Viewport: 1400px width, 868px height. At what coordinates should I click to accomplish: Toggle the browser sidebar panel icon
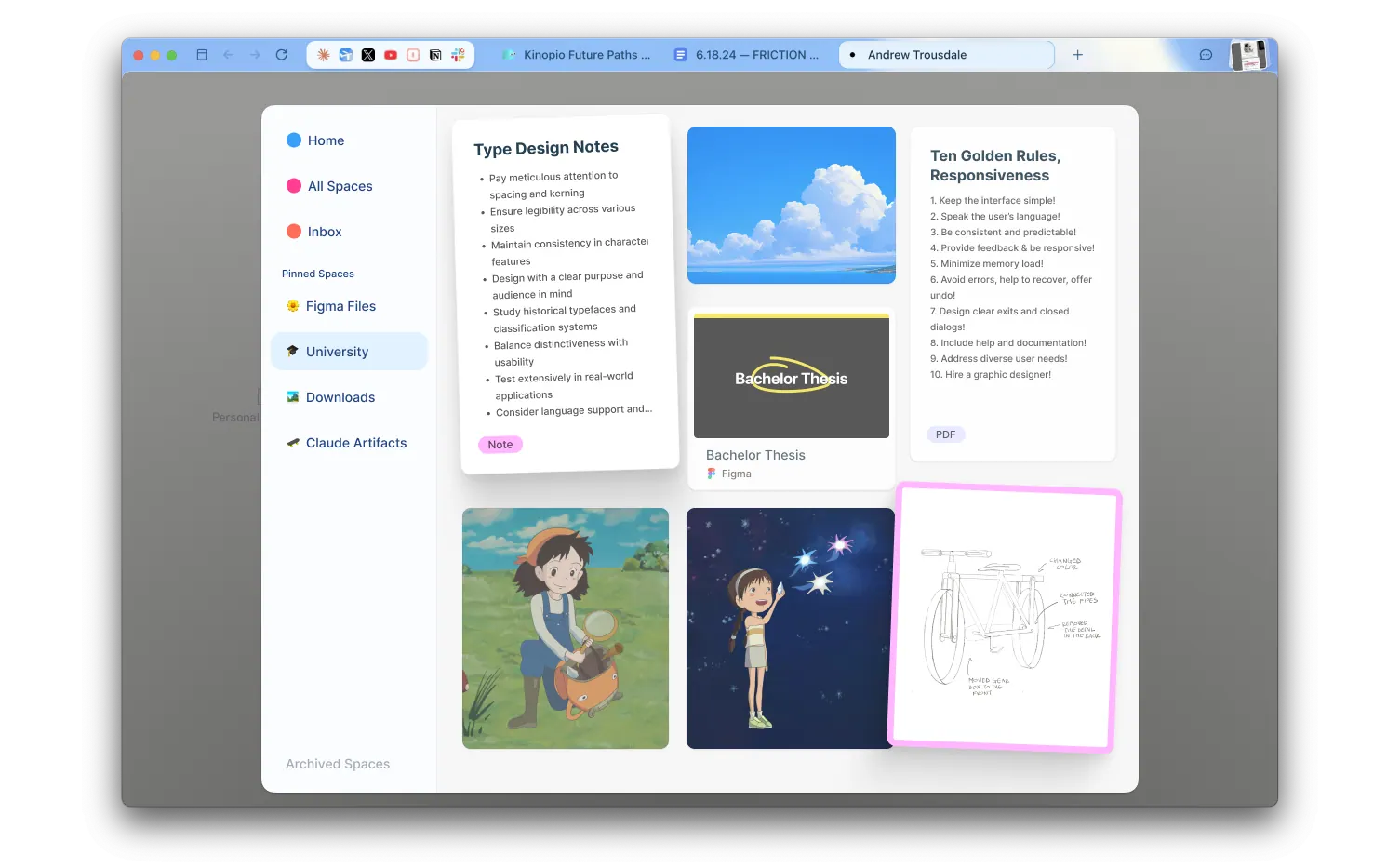coord(202,55)
